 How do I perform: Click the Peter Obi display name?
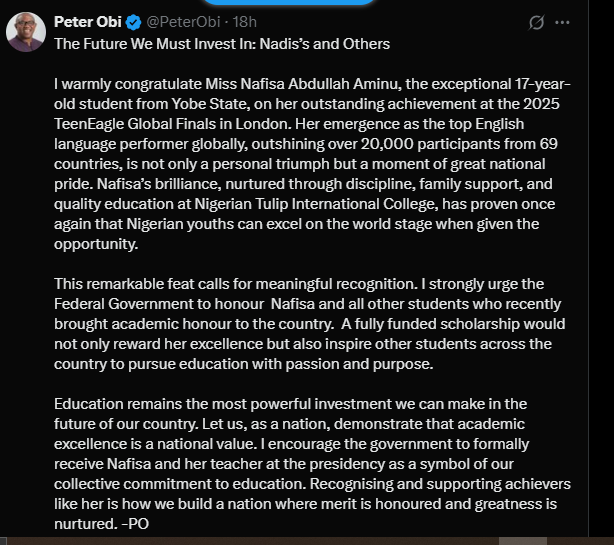coord(88,22)
